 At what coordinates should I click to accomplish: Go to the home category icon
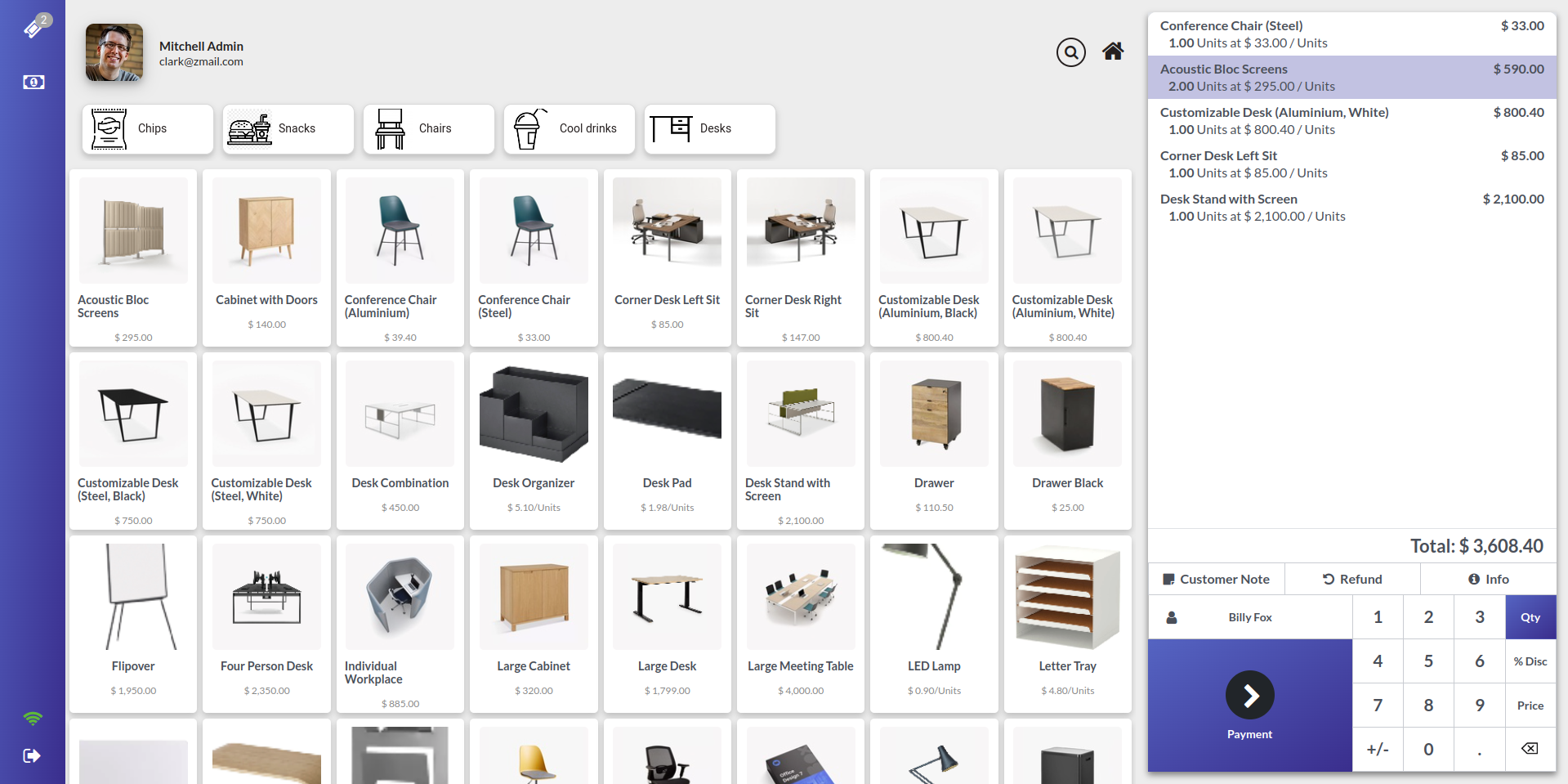(1113, 52)
